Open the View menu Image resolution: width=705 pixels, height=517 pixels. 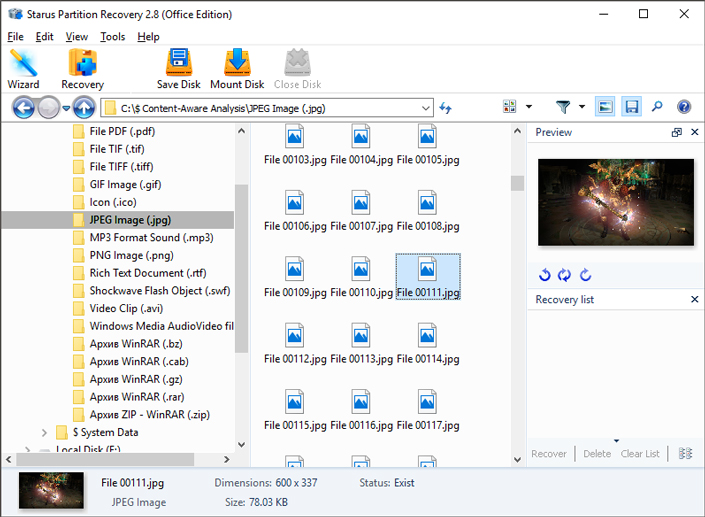76,36
